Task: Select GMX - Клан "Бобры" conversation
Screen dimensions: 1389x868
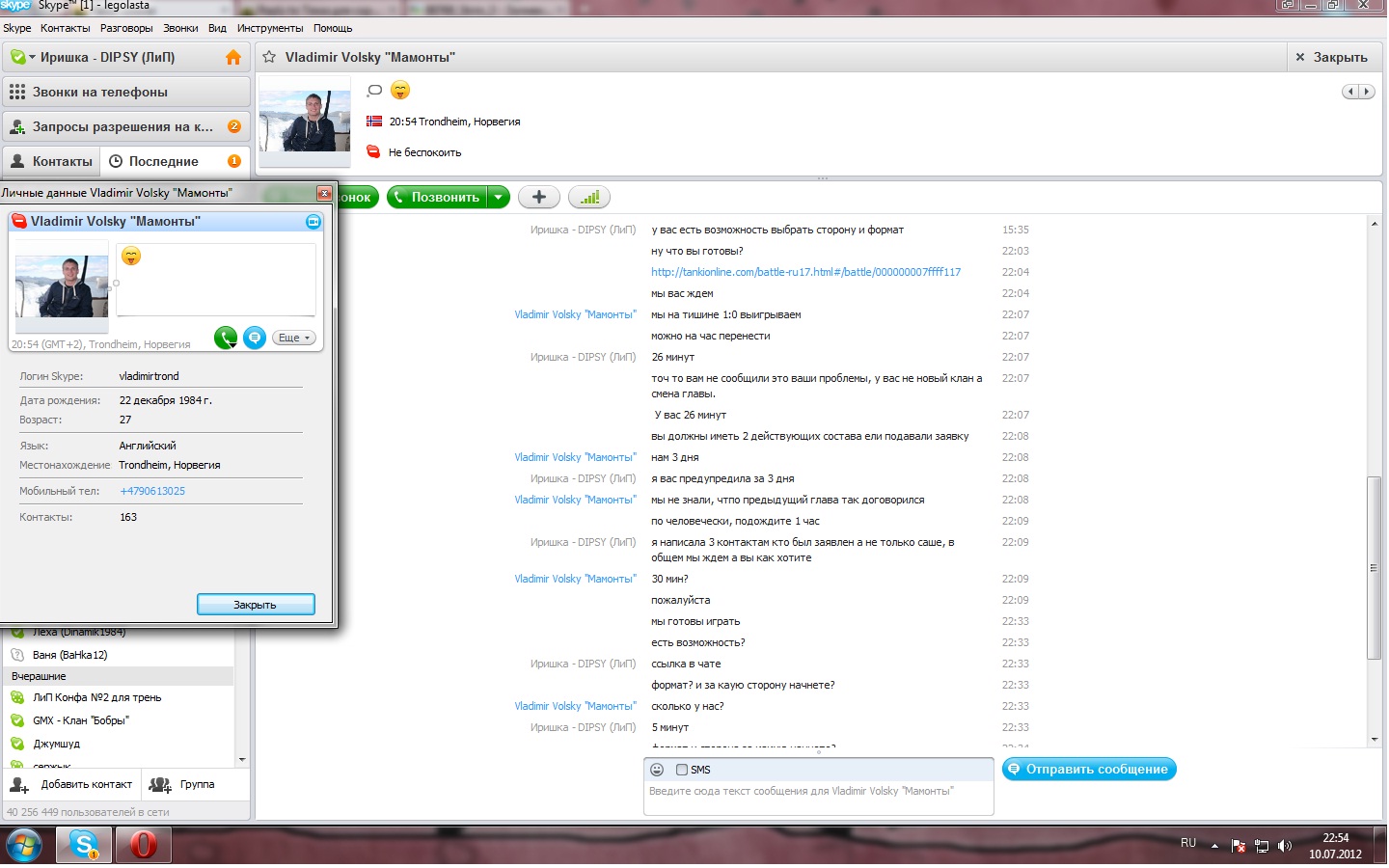Action: point(120,720)
